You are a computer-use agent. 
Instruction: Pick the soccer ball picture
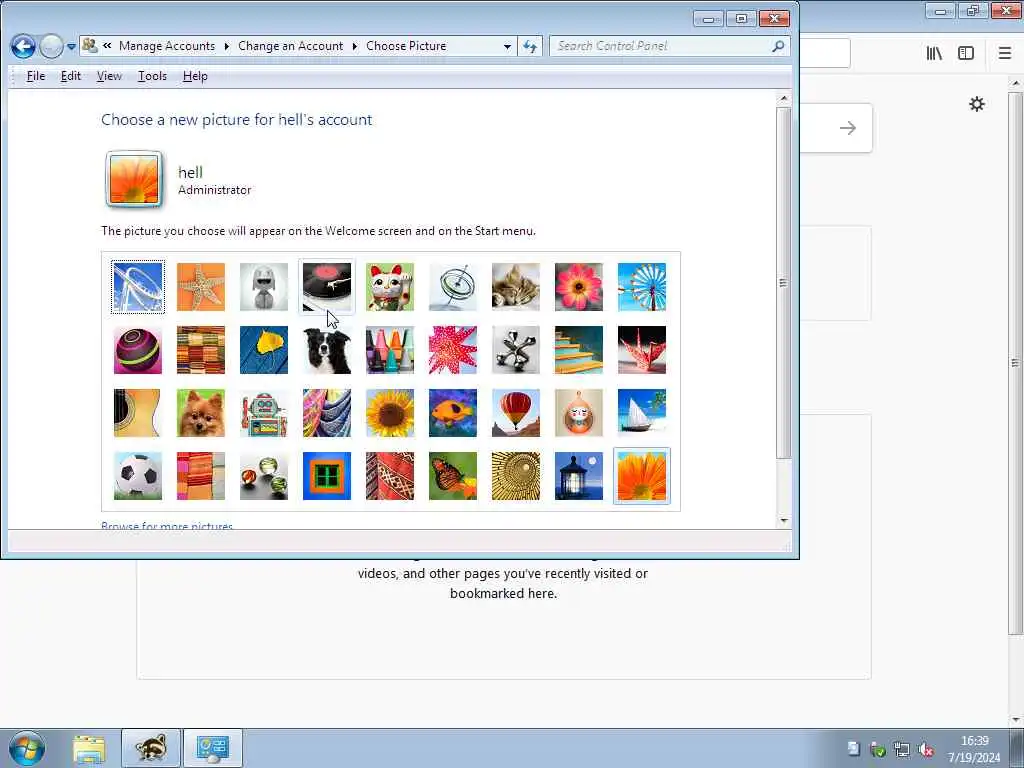click(x=138, y=476)
